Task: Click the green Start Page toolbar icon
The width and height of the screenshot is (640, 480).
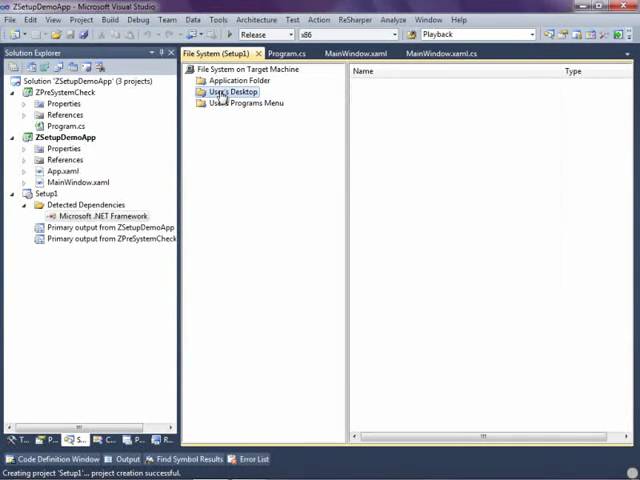Action: point(618,35)
